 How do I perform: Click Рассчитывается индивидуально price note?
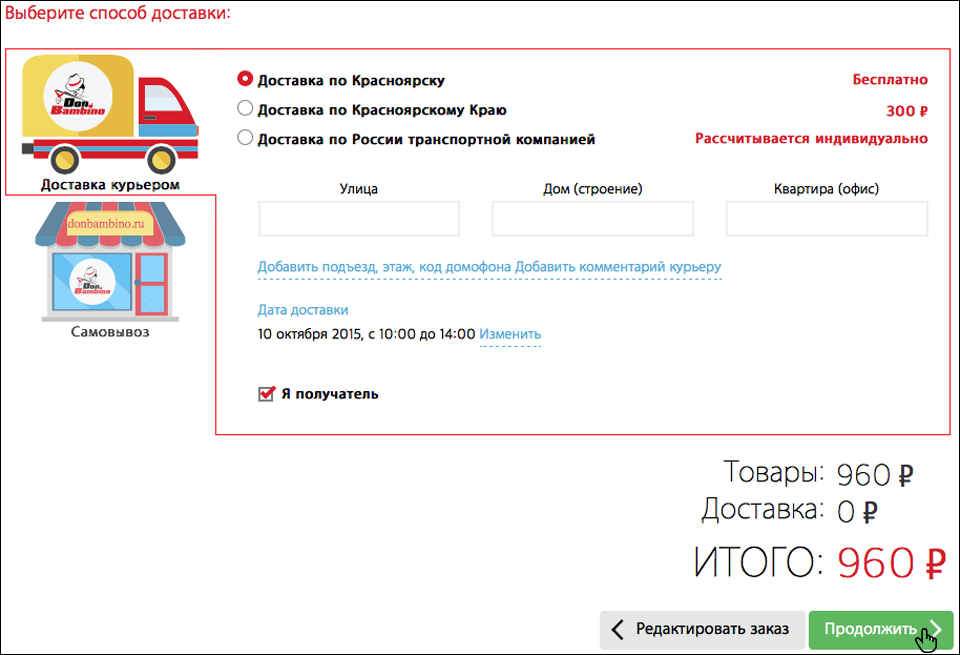pos(811,139)
